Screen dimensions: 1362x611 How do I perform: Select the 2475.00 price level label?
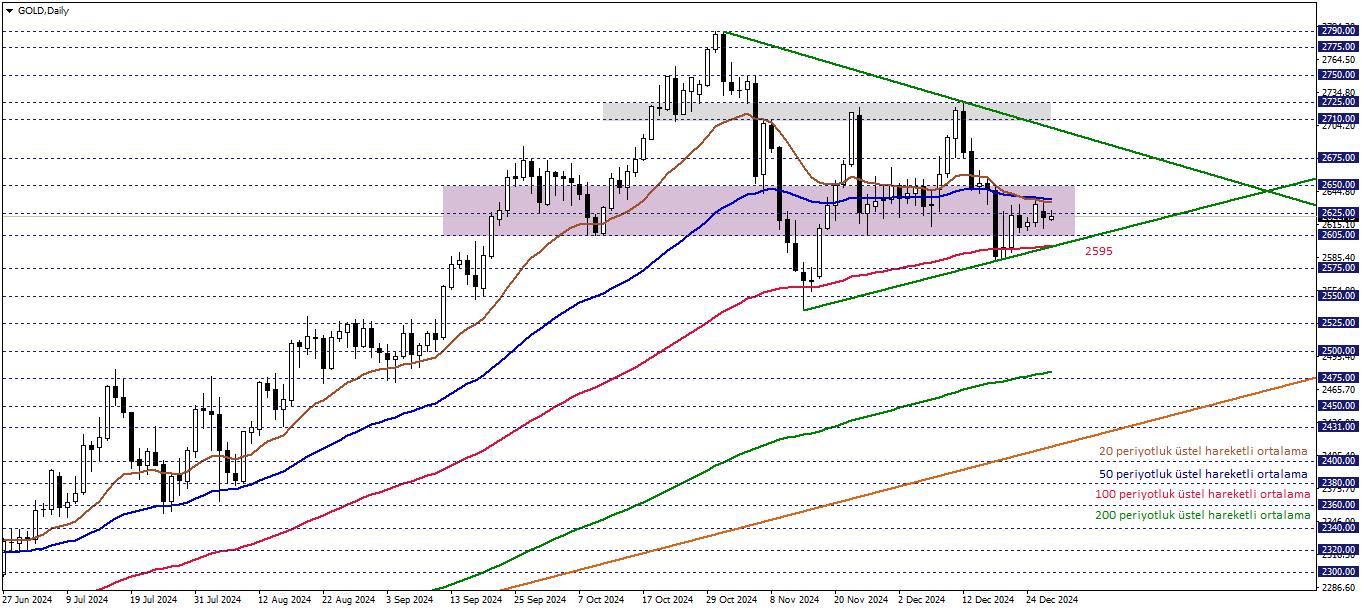(1338, 378)
